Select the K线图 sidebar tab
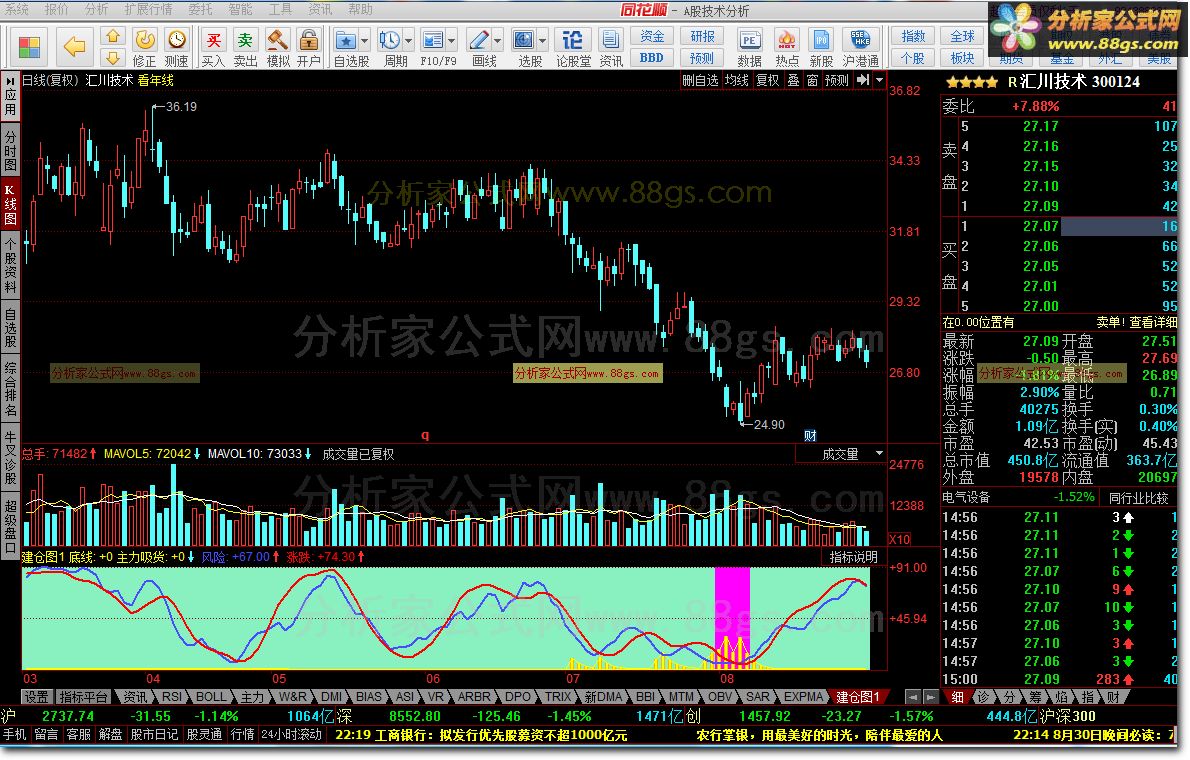The height and width of the screenshot is (760, 1190). coord(10,205)
